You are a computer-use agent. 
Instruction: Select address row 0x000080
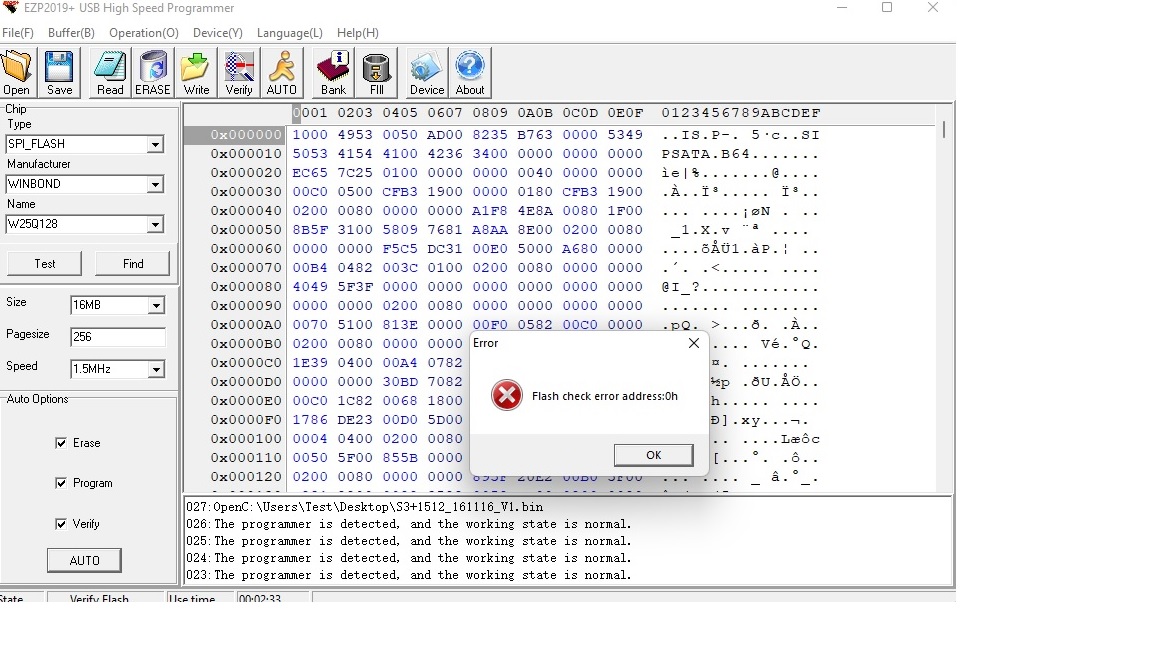pos(245,287)
